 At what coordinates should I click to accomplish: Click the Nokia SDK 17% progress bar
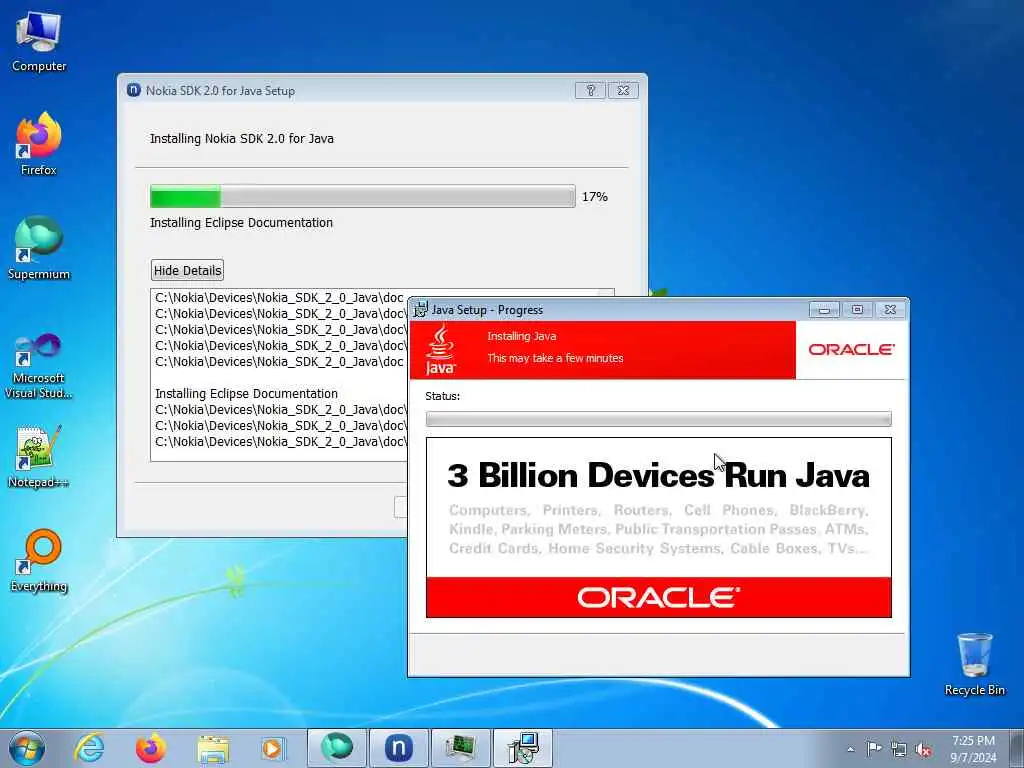[362, 196]
